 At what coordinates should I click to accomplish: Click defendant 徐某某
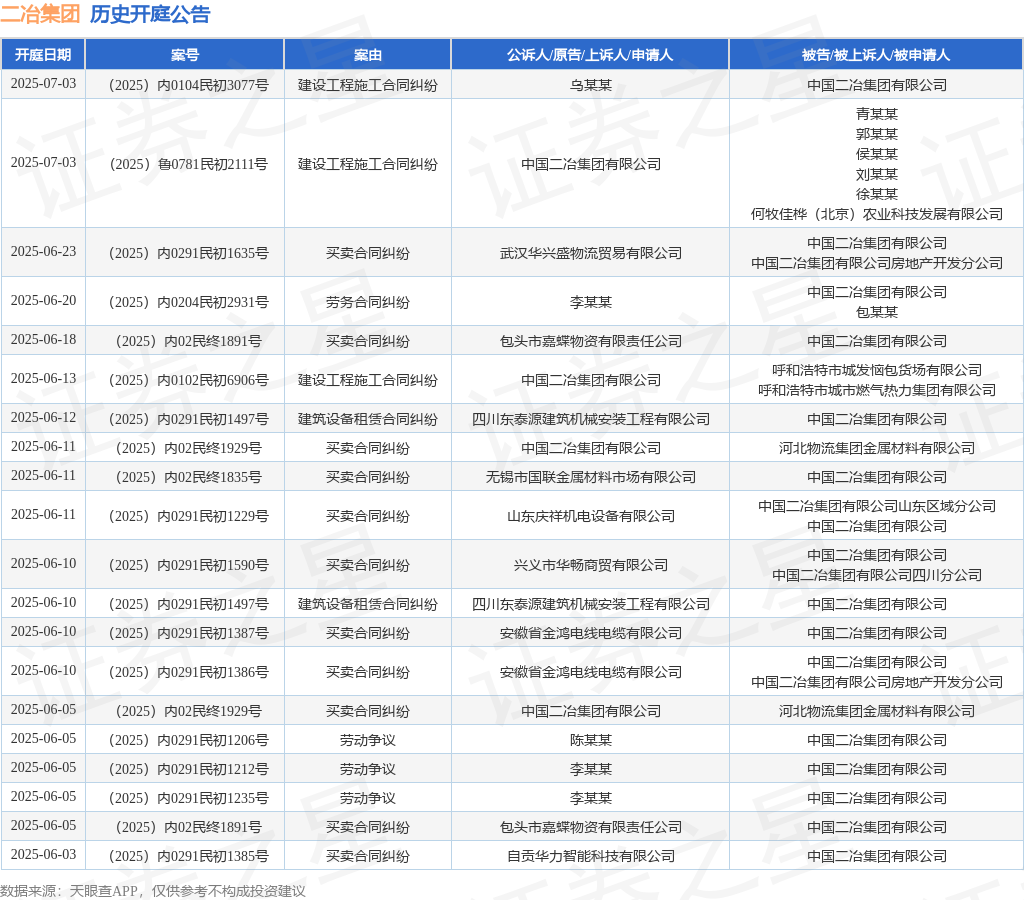point(876,194)
